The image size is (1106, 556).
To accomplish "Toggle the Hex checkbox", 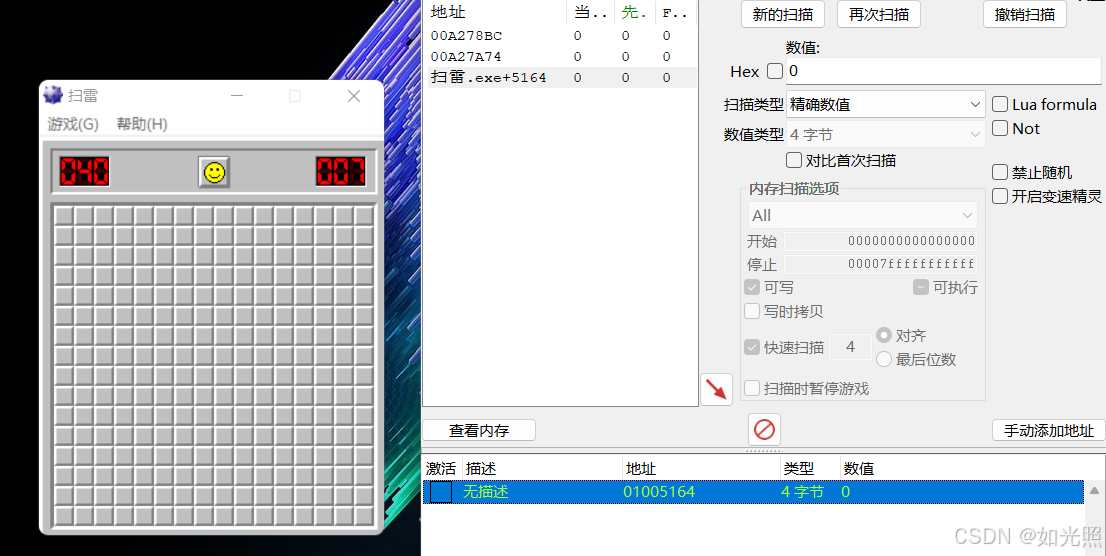I will point(774,71).
